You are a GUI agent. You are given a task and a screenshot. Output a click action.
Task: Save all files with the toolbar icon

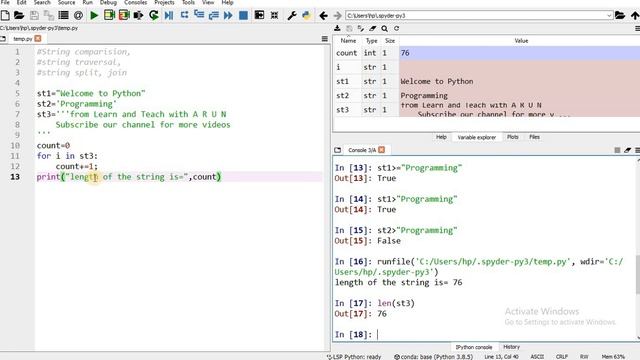[49, 16]
